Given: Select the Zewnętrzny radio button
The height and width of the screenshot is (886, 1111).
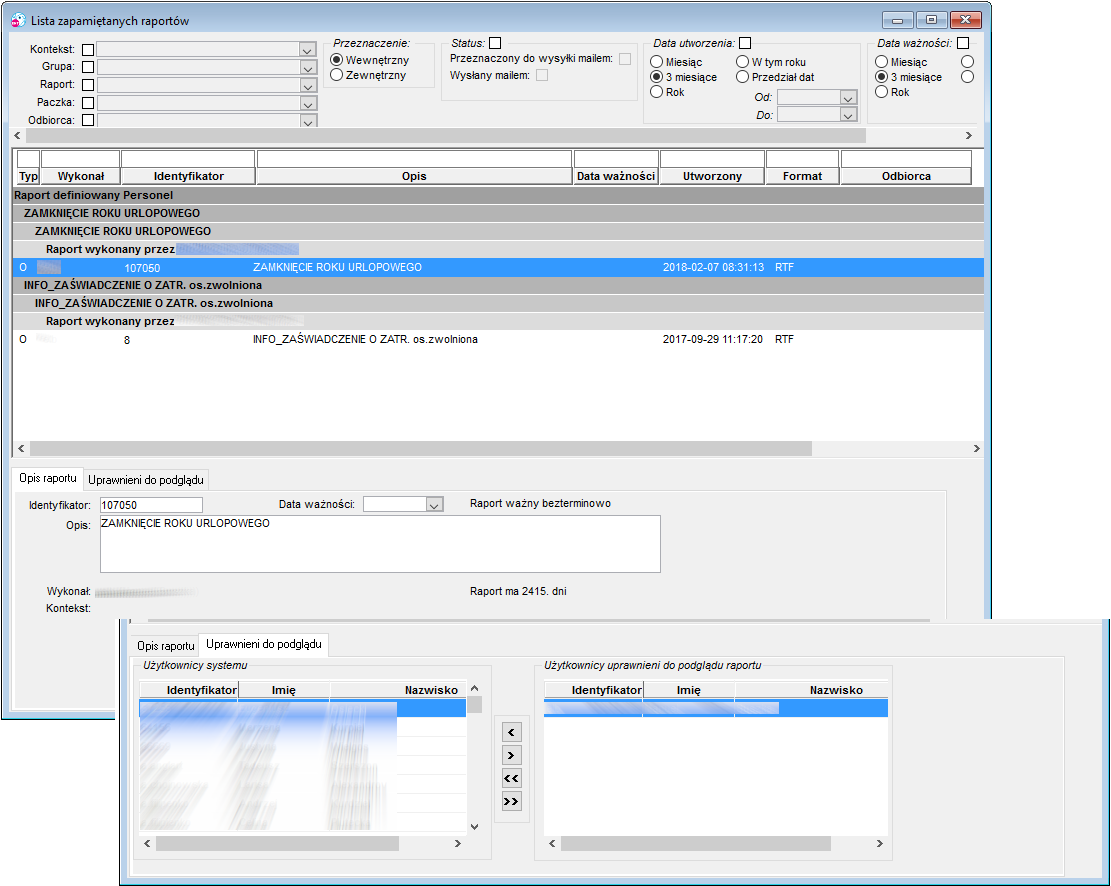Looking at the screenshot, I should click(x=337, y=75).
